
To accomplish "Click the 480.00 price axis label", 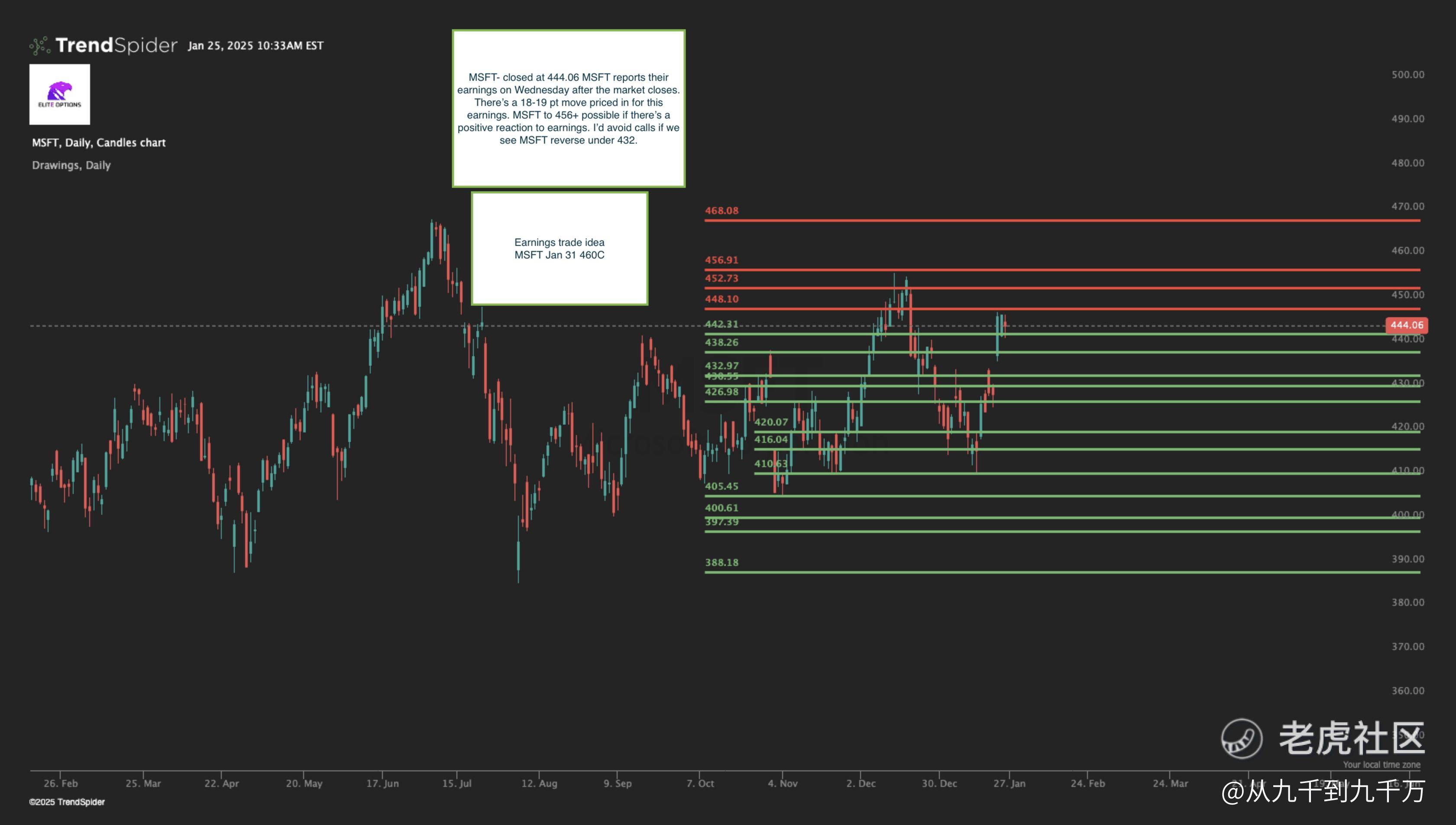I will coord(1408,163).
